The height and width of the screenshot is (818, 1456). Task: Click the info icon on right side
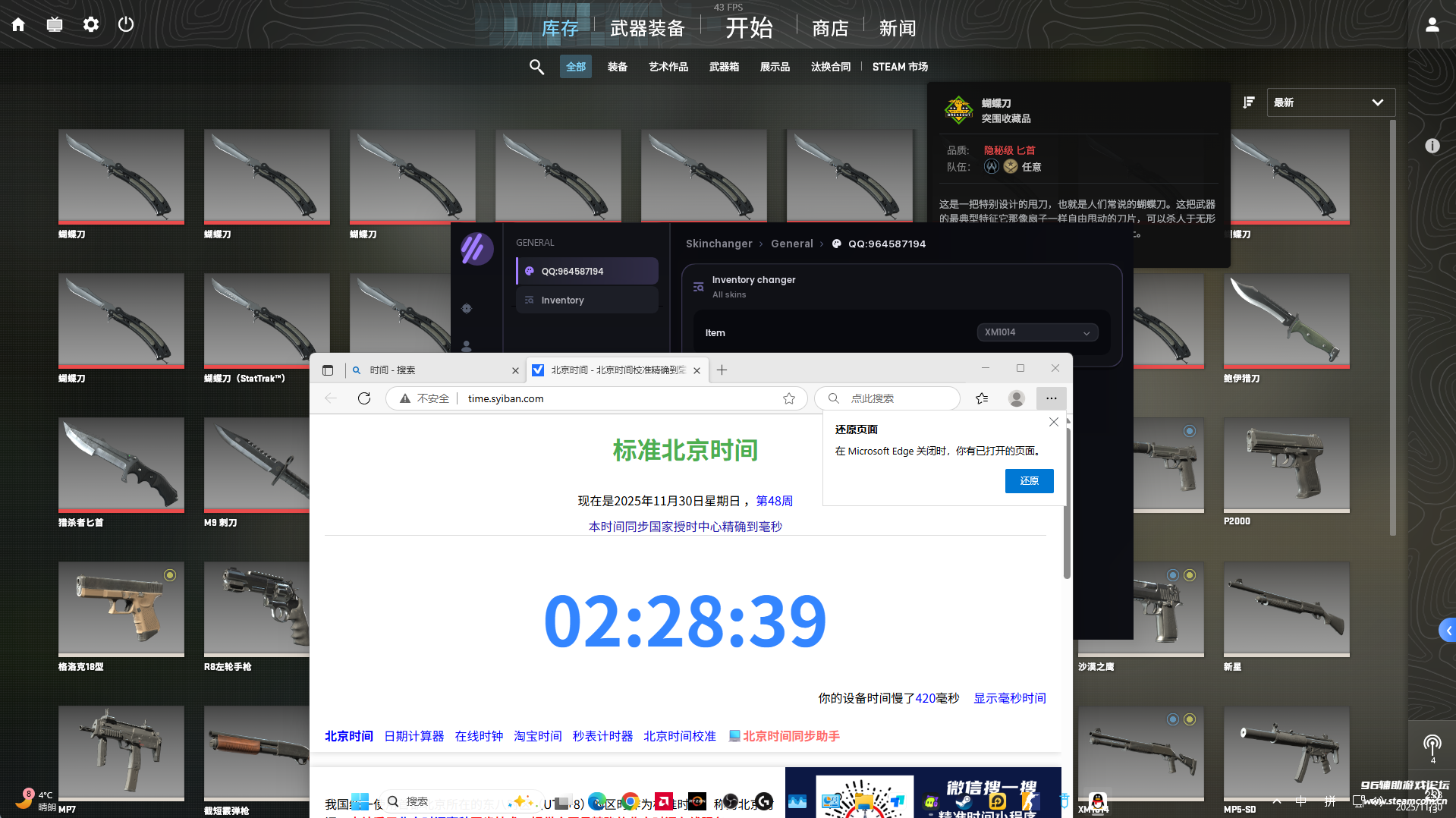[x=1432, y=146]
